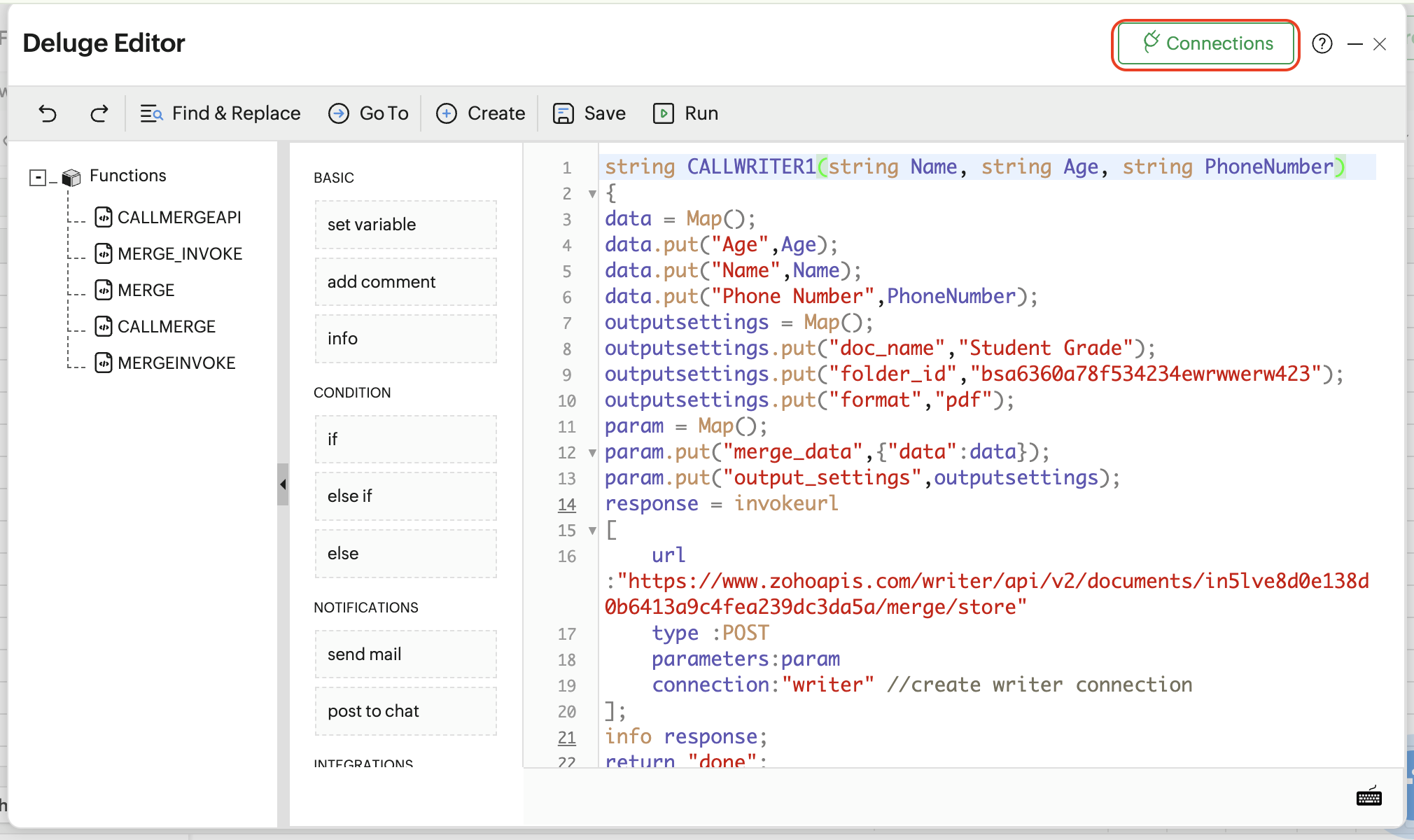Screen dimensions: 1414x840
Task: Select CALLMERGEAPI function in tree
Action: pyautogui.click(x=178, y=218)
